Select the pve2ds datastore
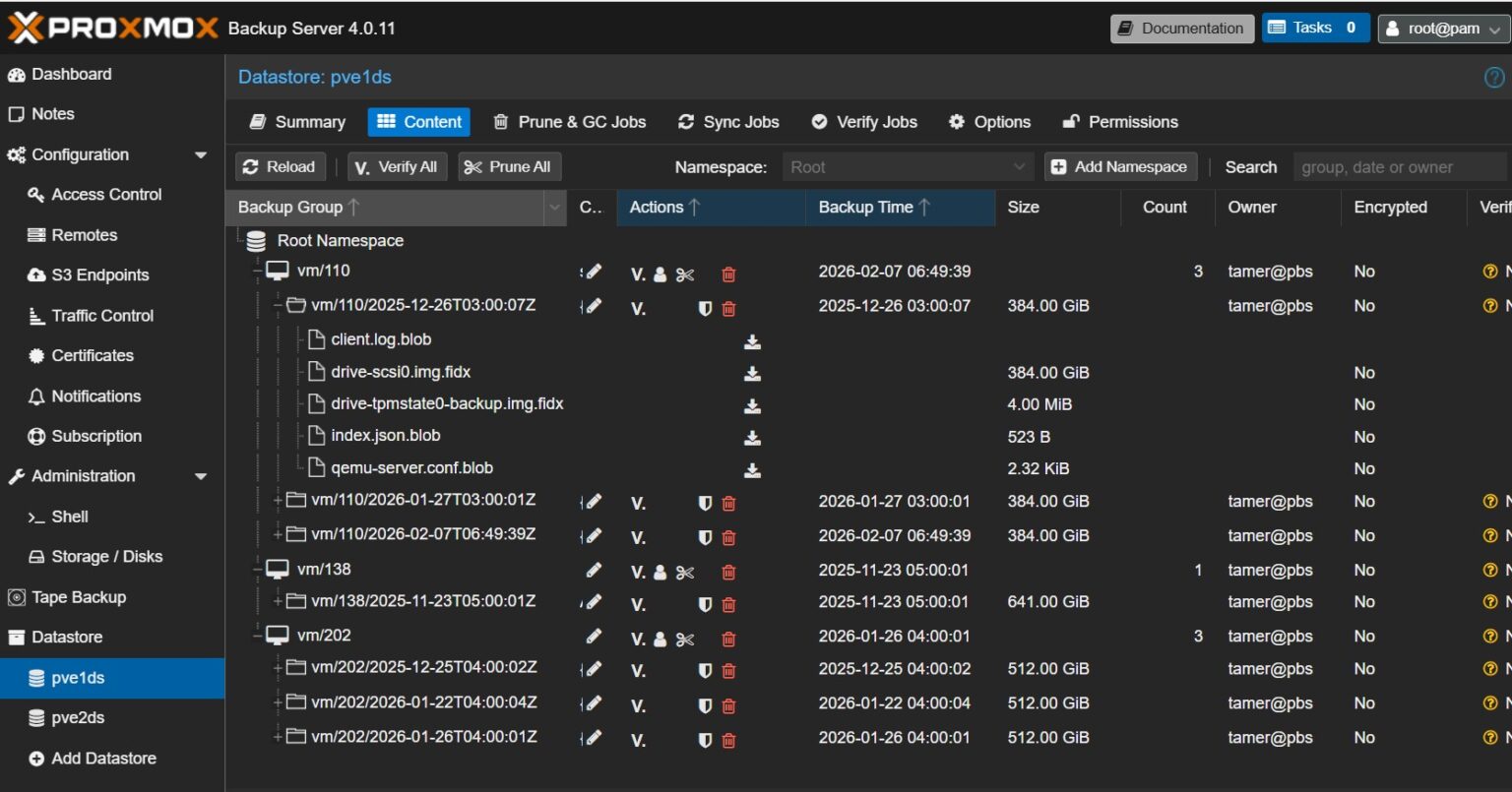Viewport: 1512px width, 792px height. (112, 718)
